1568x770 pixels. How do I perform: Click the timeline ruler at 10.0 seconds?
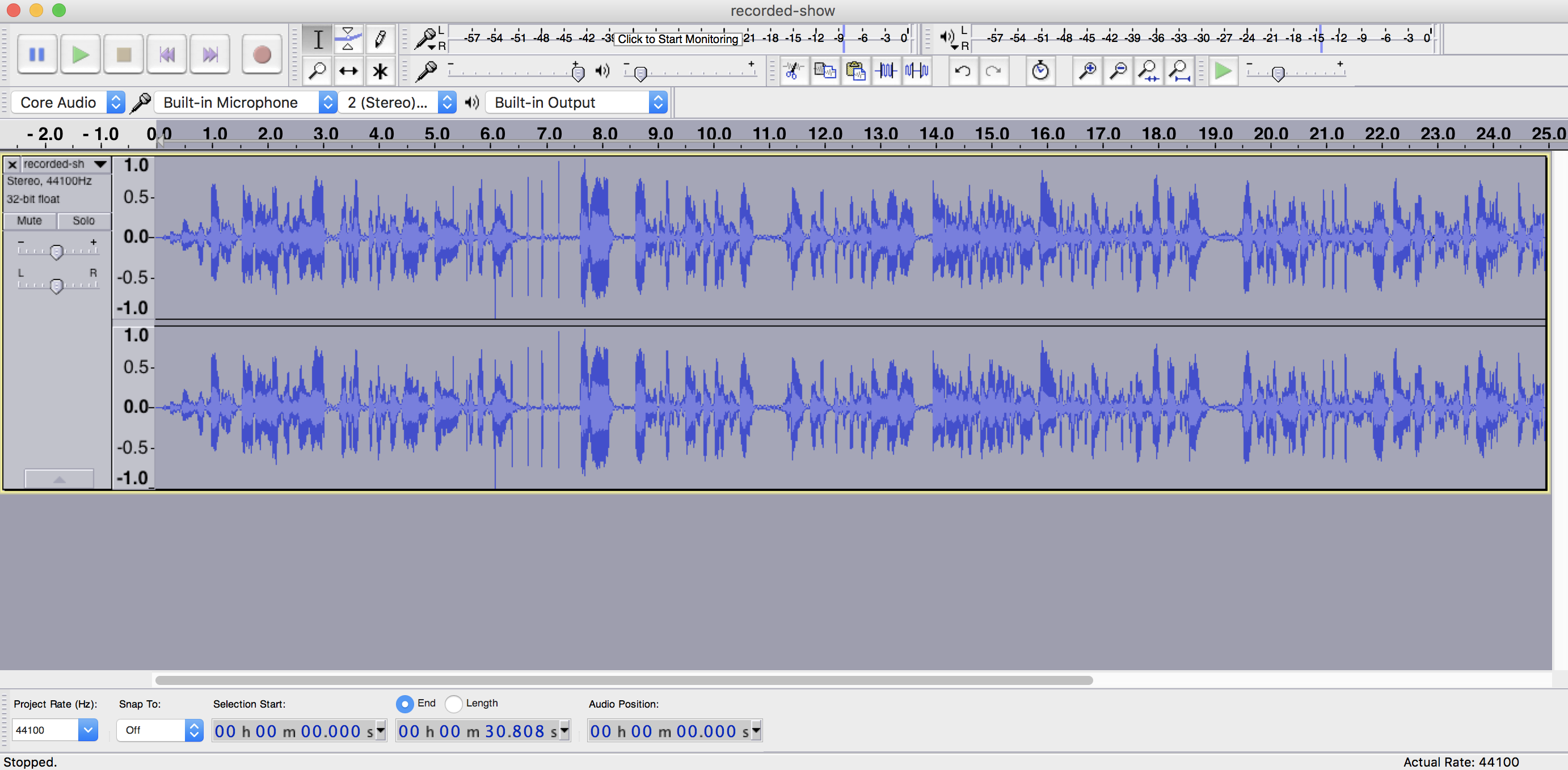tap(714, 134)
